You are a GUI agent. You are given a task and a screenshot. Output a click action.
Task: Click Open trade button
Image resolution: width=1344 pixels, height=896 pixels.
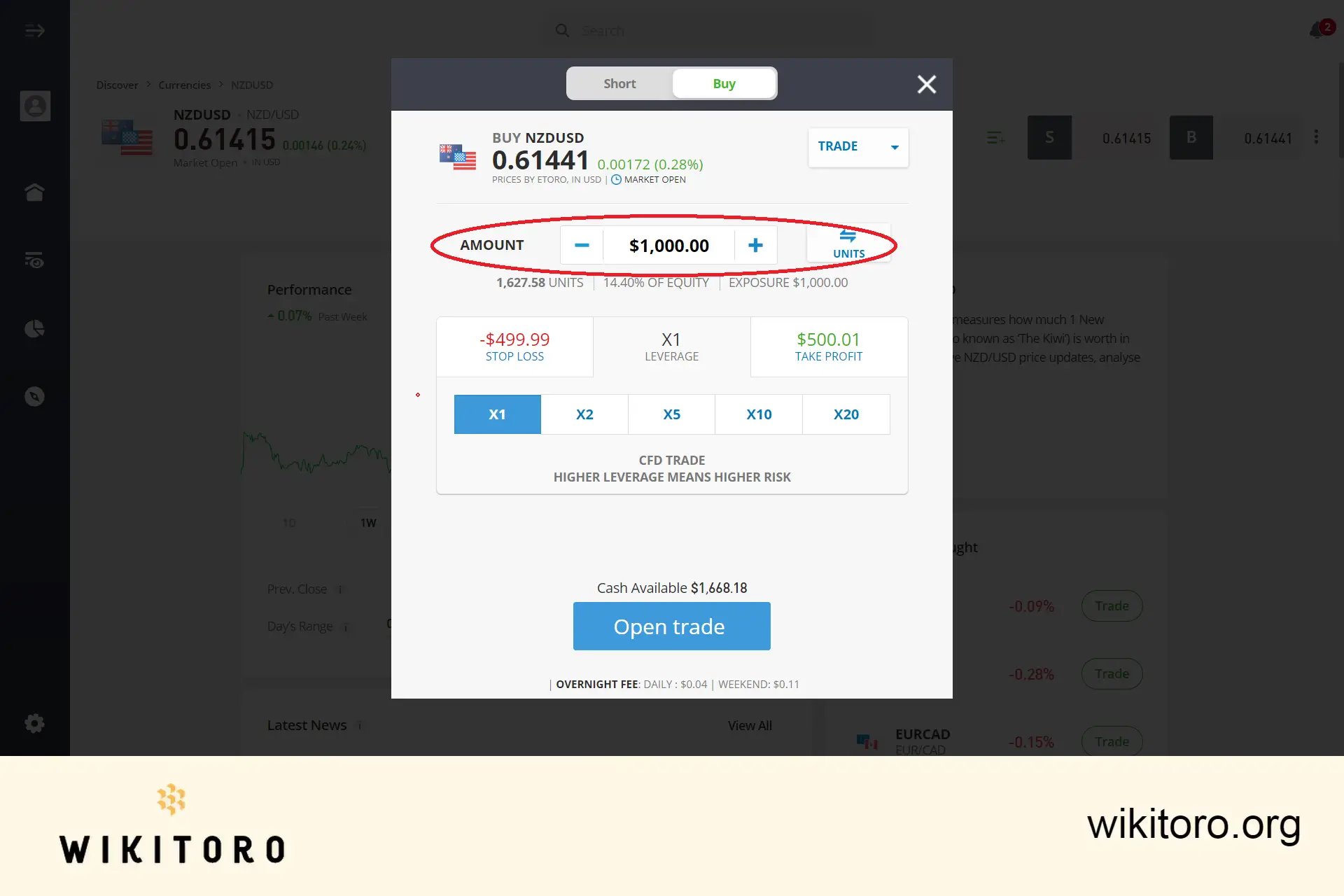(x=672, y=626)
